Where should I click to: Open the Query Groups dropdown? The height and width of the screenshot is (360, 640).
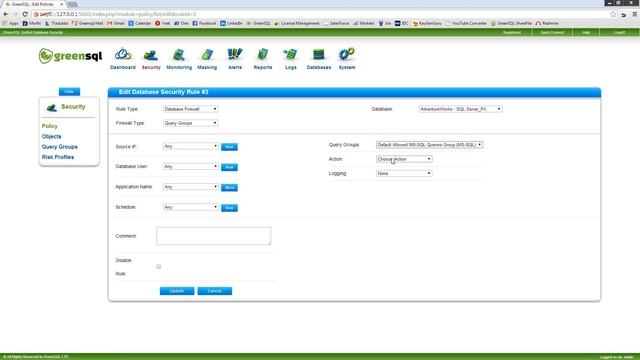(429, 144)
